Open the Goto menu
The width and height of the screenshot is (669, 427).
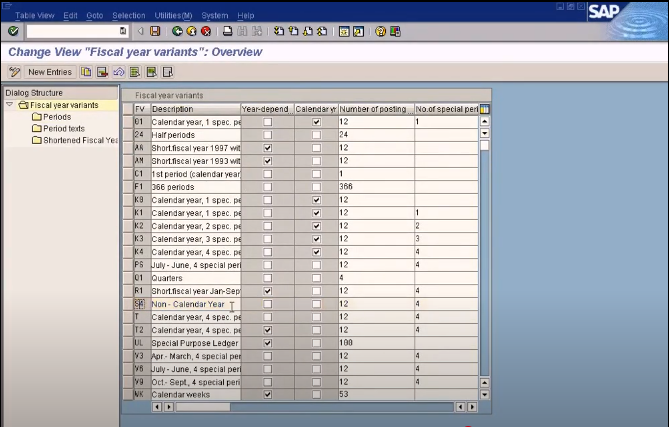95,15
